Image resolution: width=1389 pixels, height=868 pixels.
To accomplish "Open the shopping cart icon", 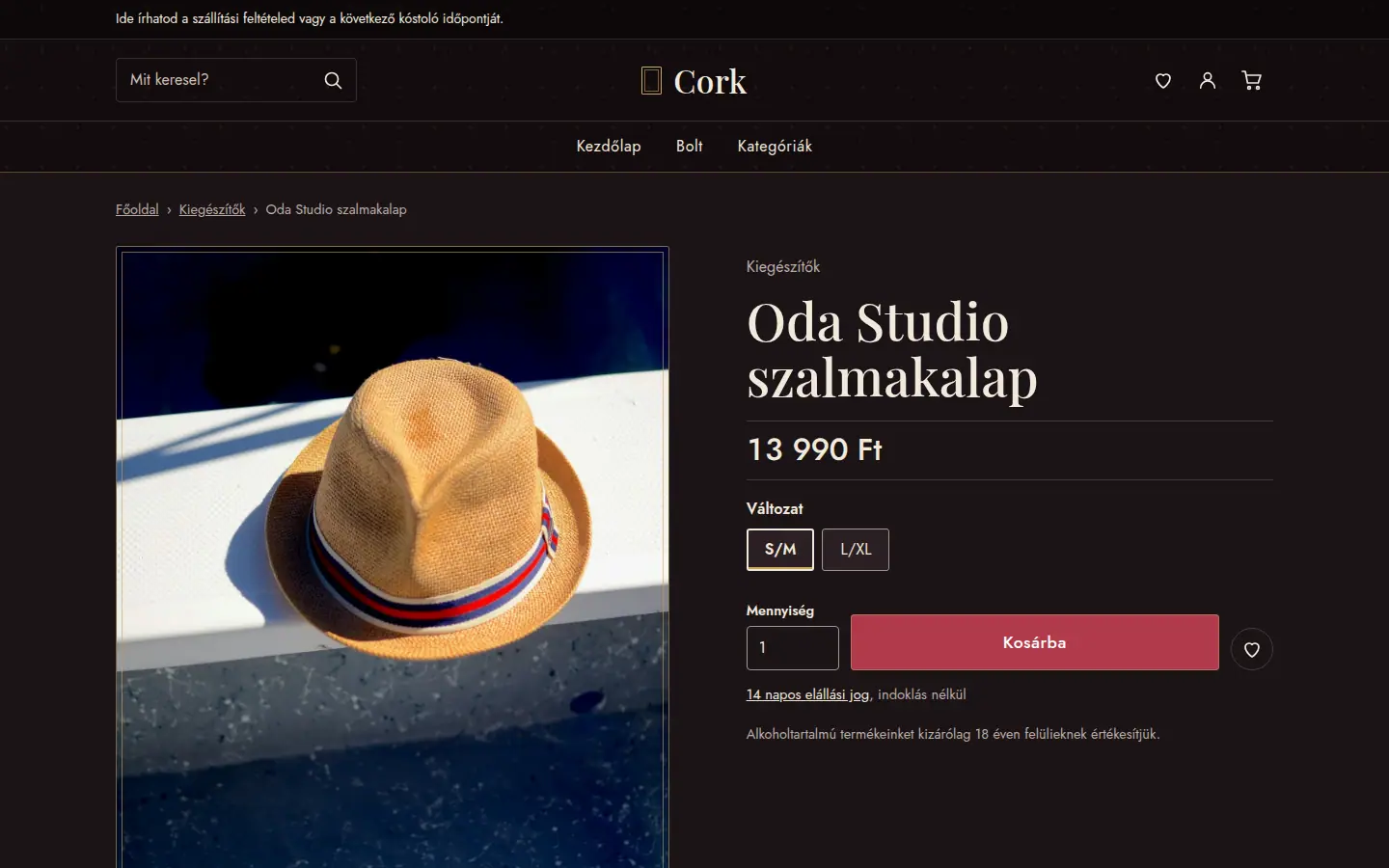I will (1252, 81).
